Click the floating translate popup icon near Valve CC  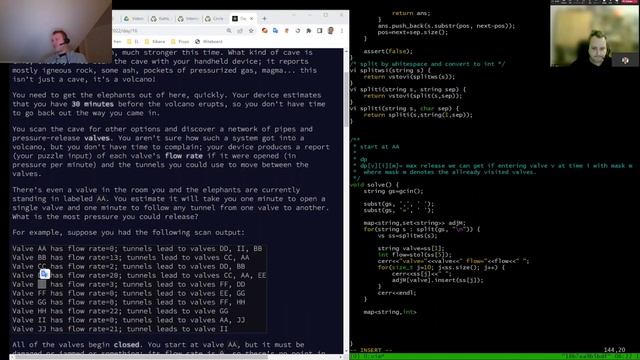point(44,274)
